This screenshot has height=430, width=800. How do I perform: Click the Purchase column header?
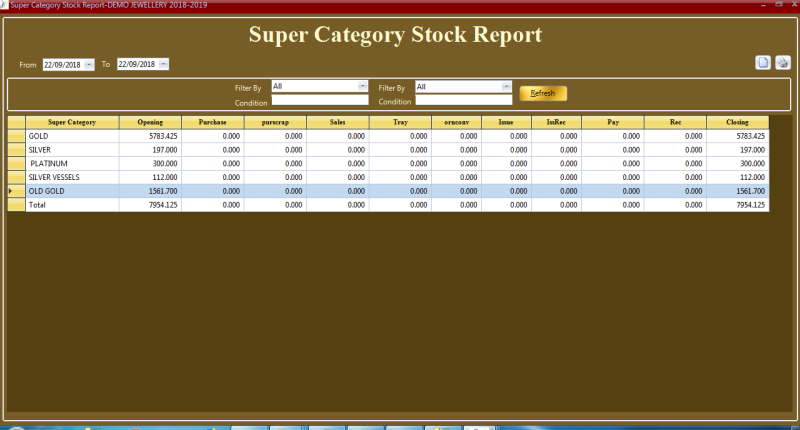(x=212, y=122)
